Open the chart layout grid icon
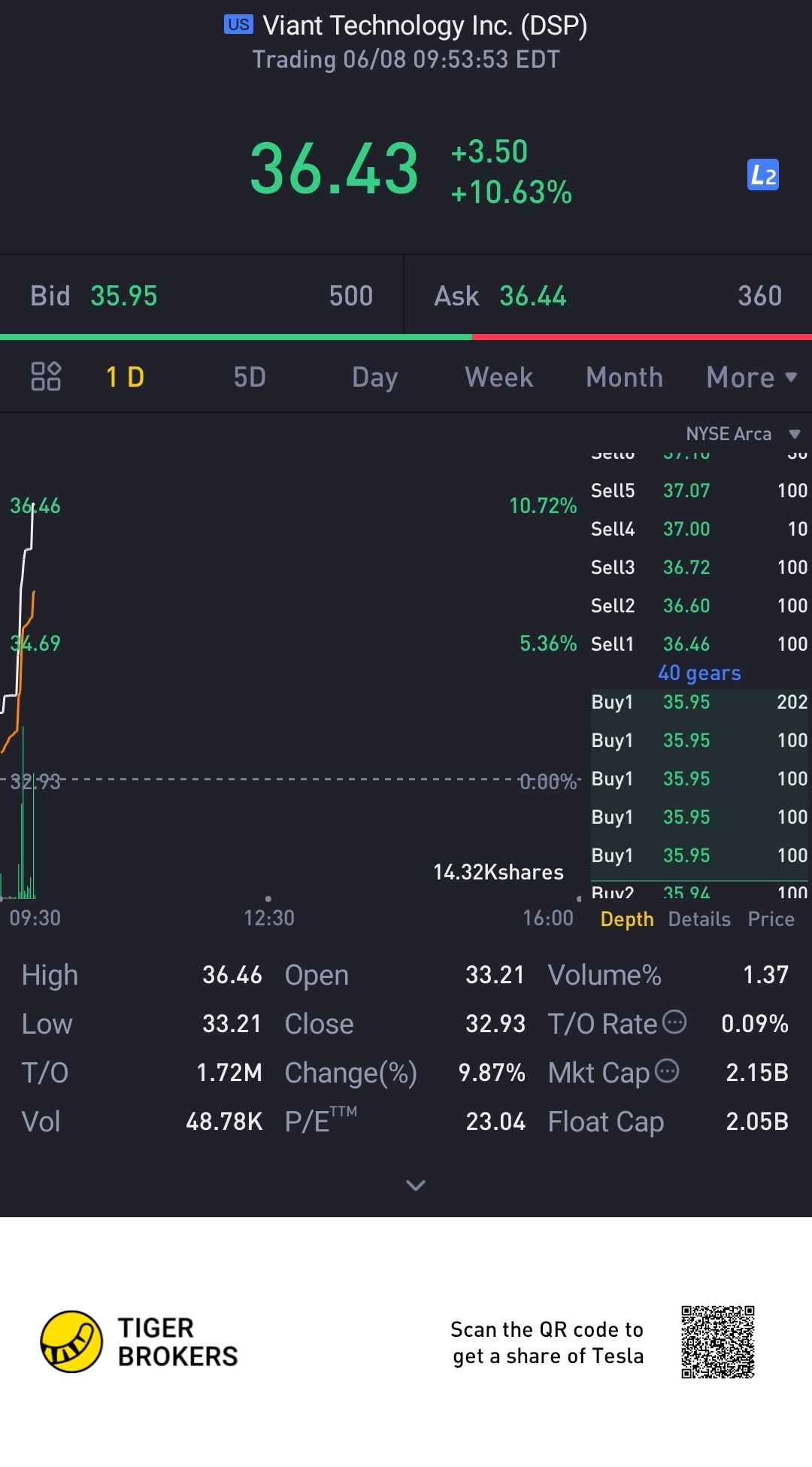The width and height of the screenshot is (812, 1467). click(x=46, y=376)
